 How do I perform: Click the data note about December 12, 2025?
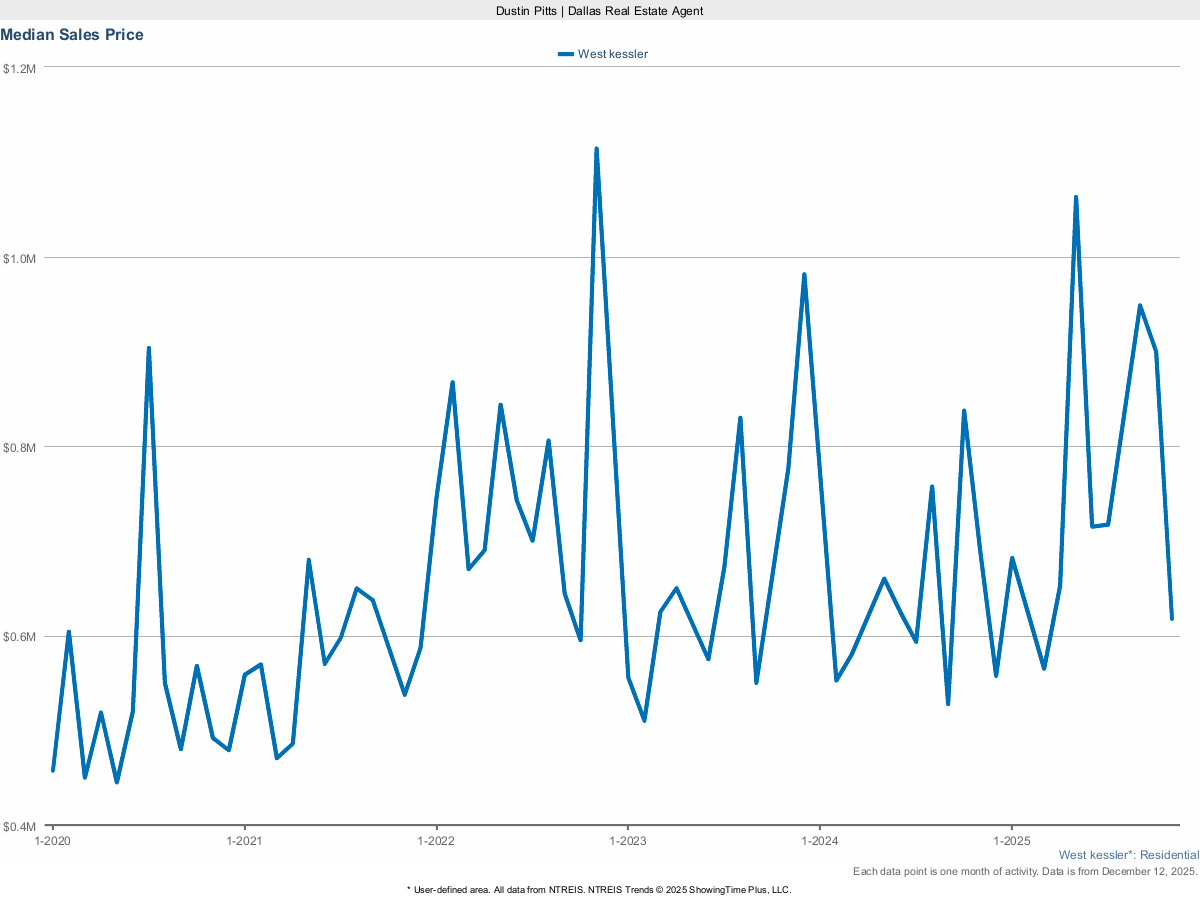(1025, 871)
